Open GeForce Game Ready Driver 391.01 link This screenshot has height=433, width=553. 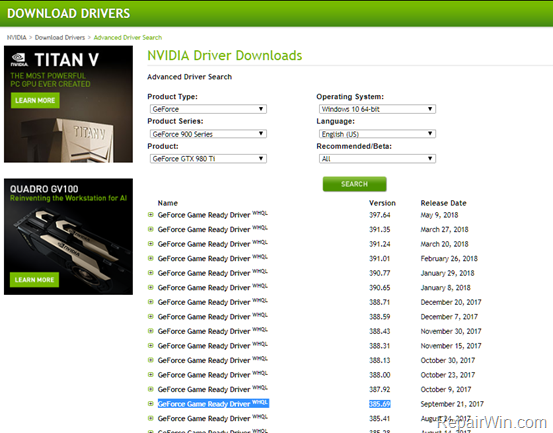pyautogui.click(x=212, y=258)
